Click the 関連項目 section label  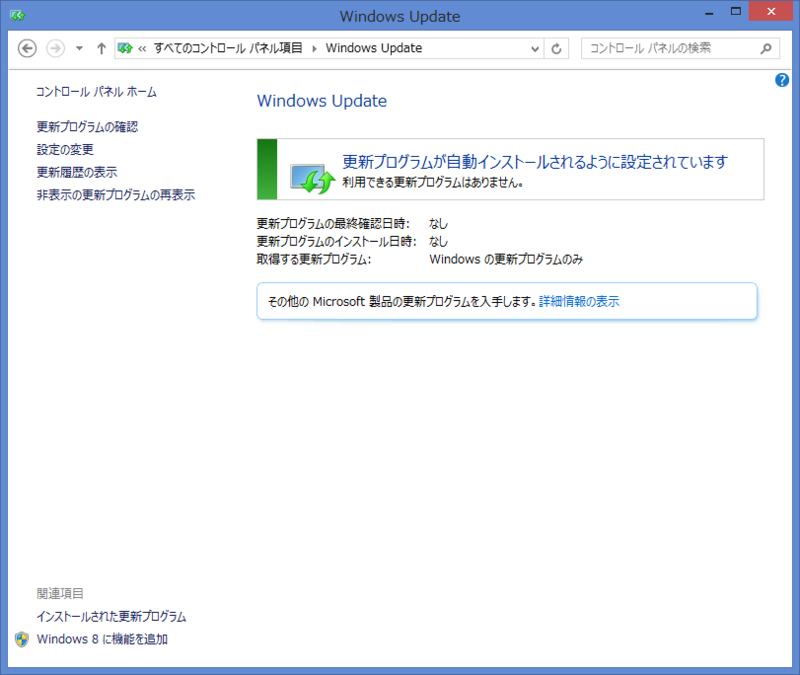[x=60, y=593]
